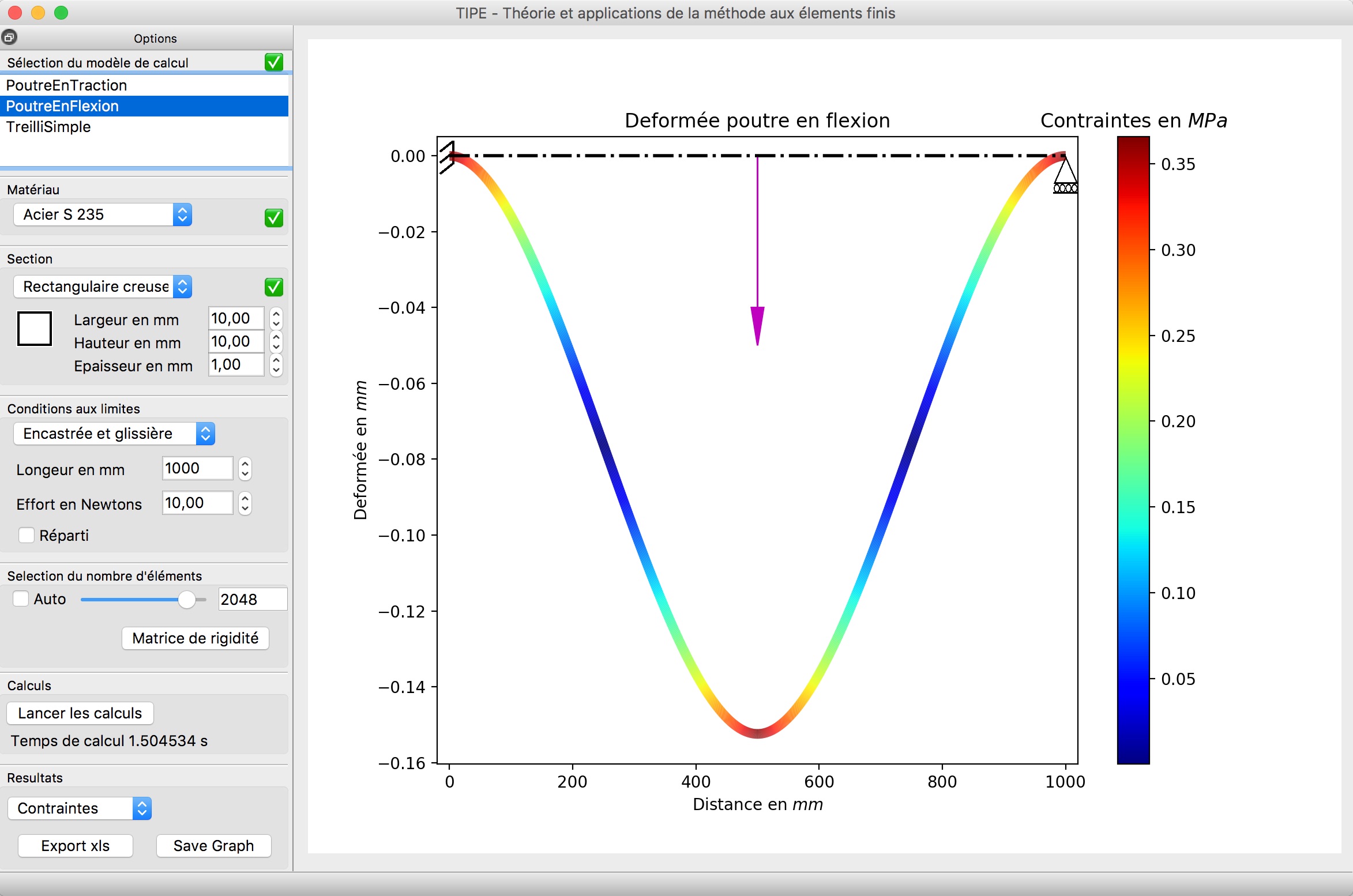Click the Matrice de rigidité button

click(x=195, y=638)
